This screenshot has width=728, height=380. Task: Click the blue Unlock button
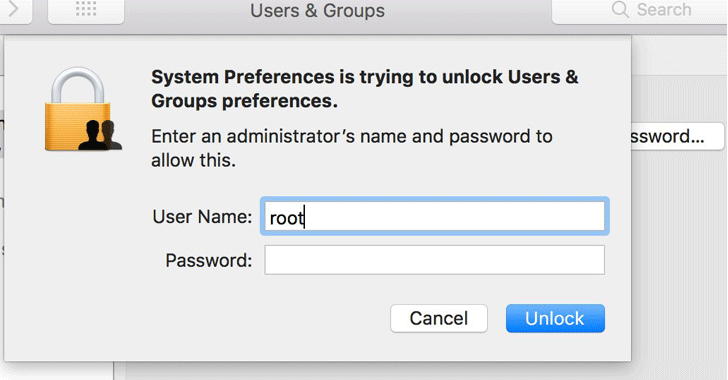click(x=555, y=318)
